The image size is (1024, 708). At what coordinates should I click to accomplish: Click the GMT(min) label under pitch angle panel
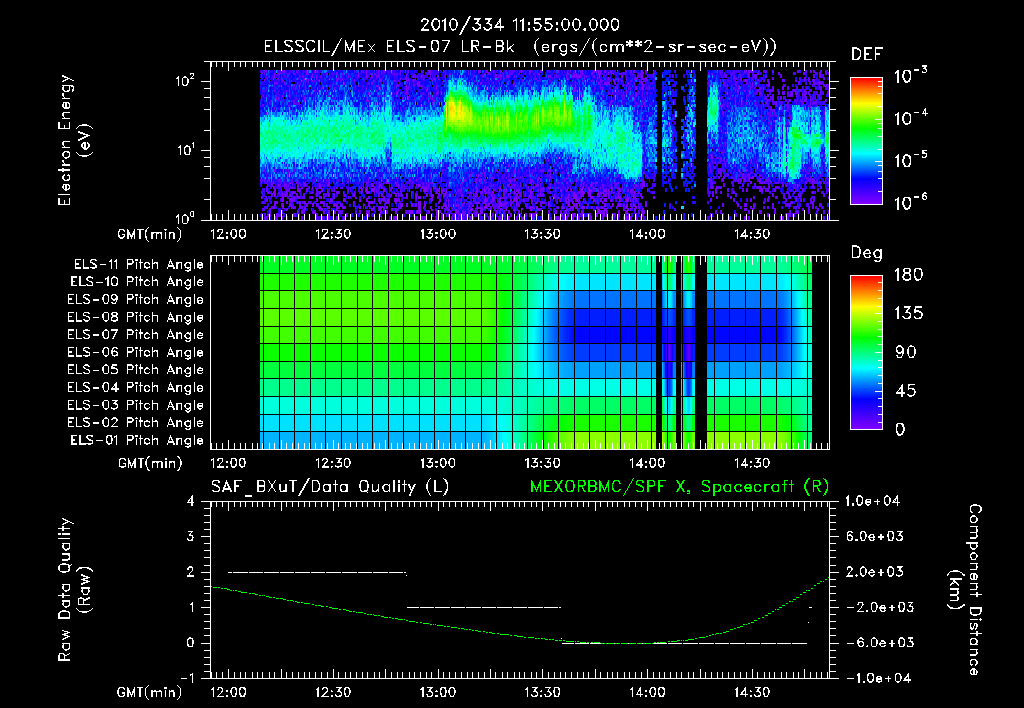[x=150, y=463]
